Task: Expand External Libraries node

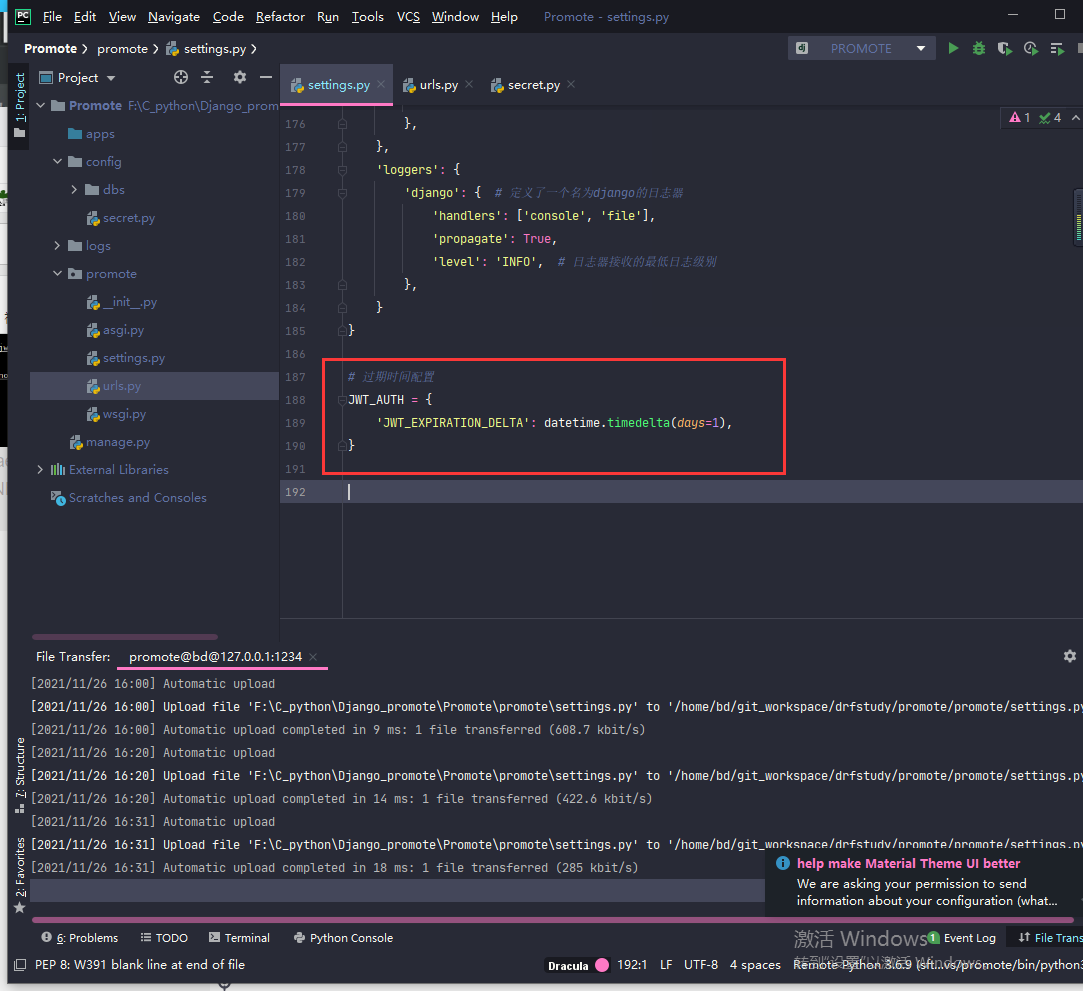Action: (x=41, y=470)
